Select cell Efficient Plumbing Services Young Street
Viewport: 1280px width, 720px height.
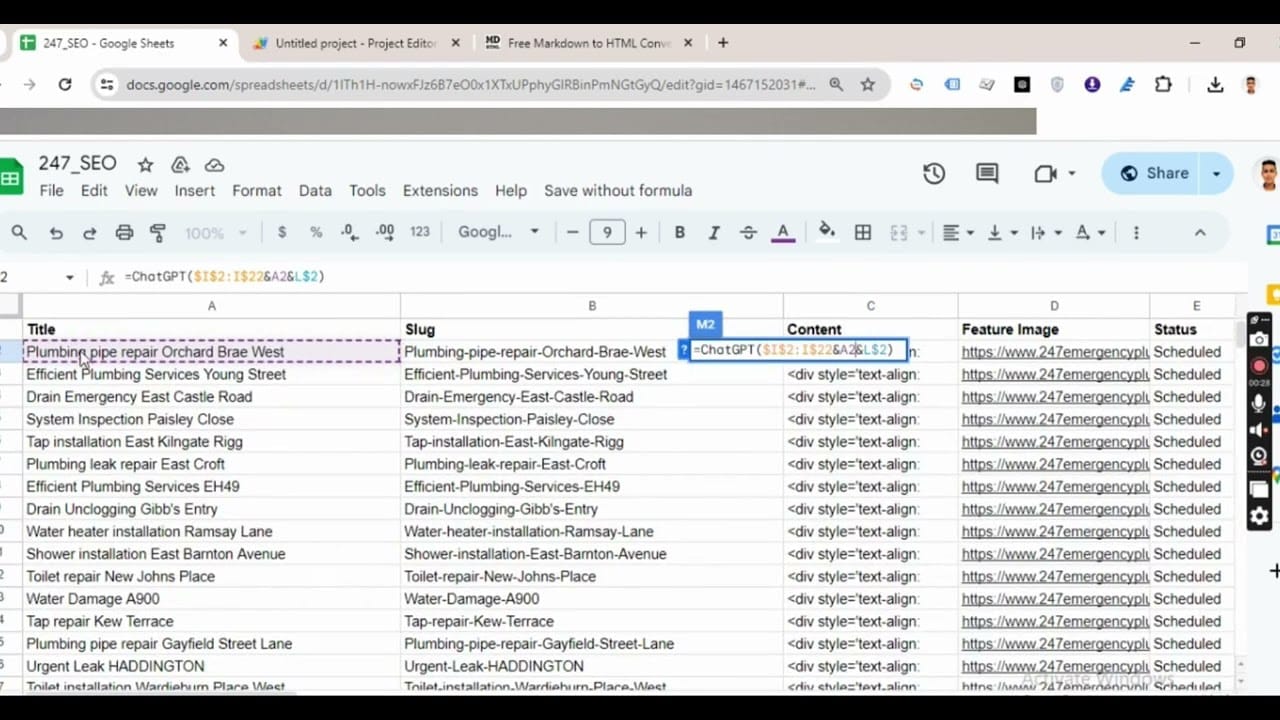click(x=156, y=374)
